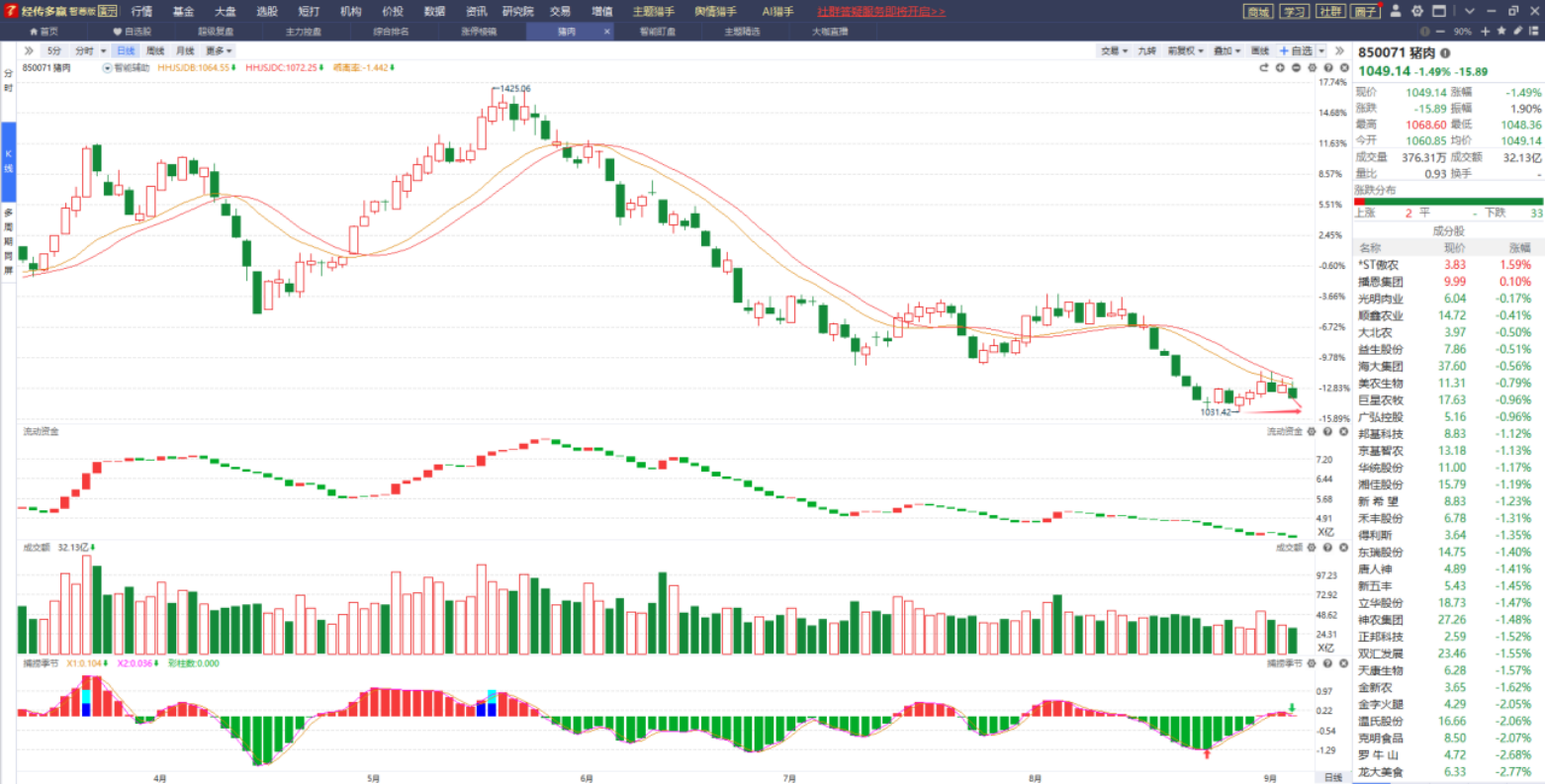Click the star icon in the tab bar
The image size is (1546, 784).
click(x=1501, y=32)
